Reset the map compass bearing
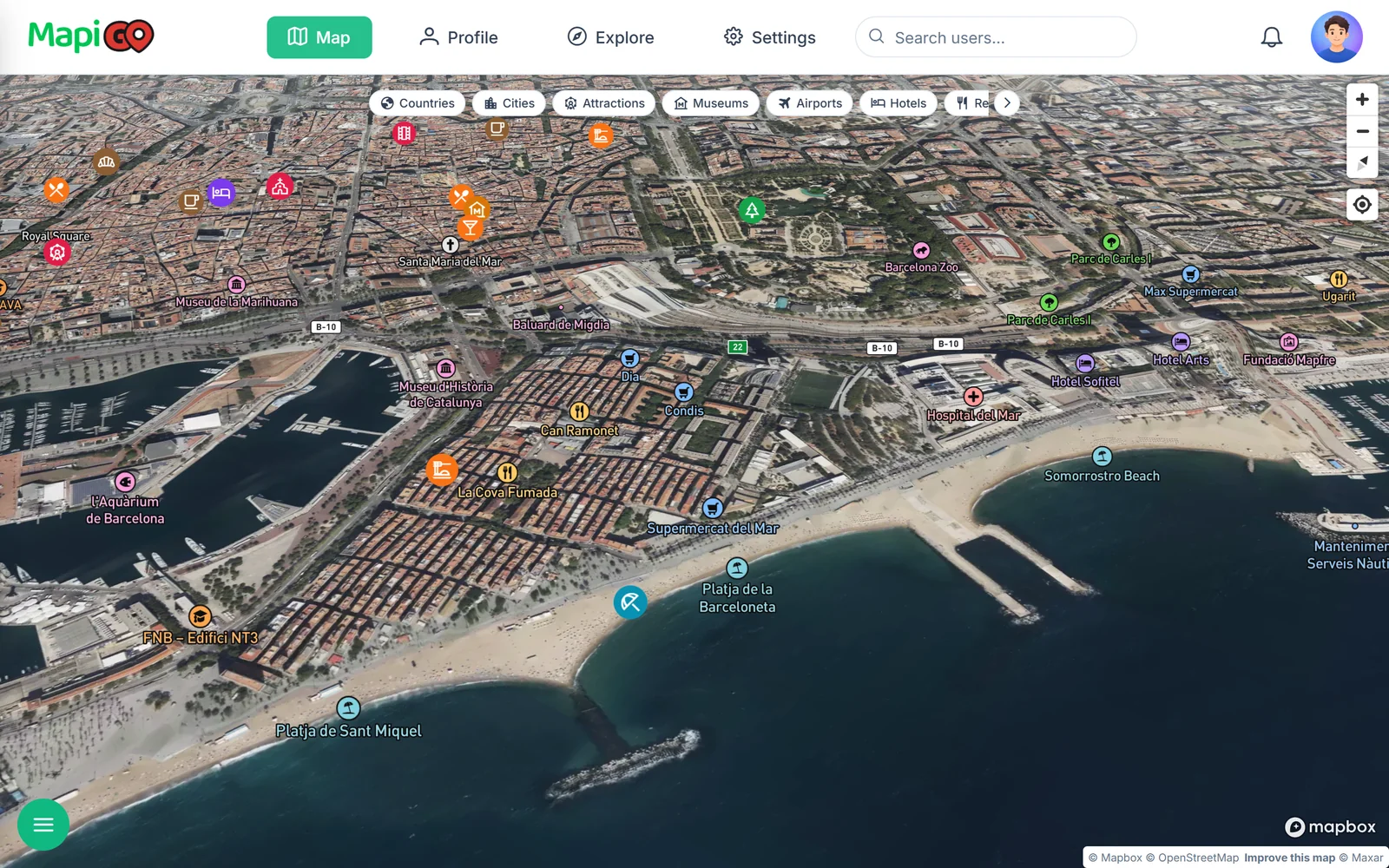This screenshot has width=1389, height=868. click(1362, 163)
